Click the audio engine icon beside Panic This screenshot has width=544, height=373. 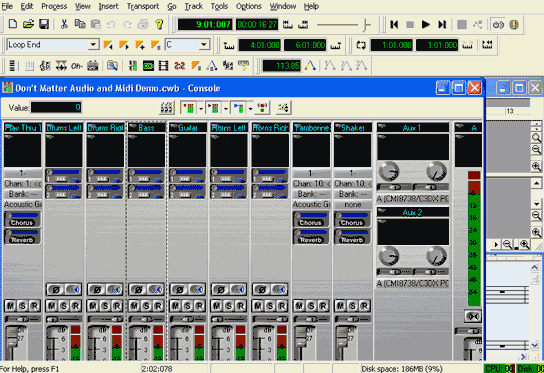click(x=498, y=25)
